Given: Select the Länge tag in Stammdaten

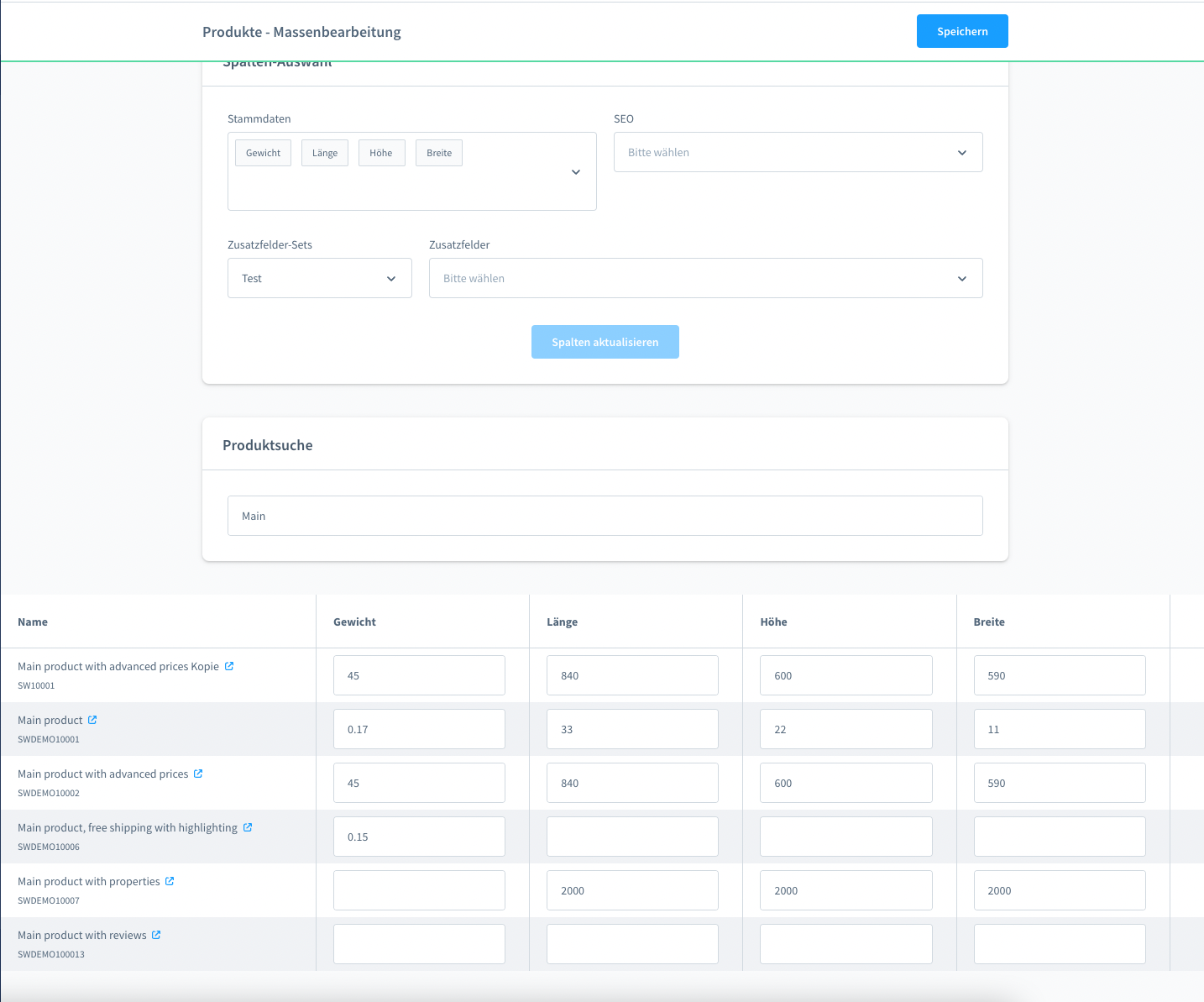Looking at the screenshot, I should coord(324,153).
